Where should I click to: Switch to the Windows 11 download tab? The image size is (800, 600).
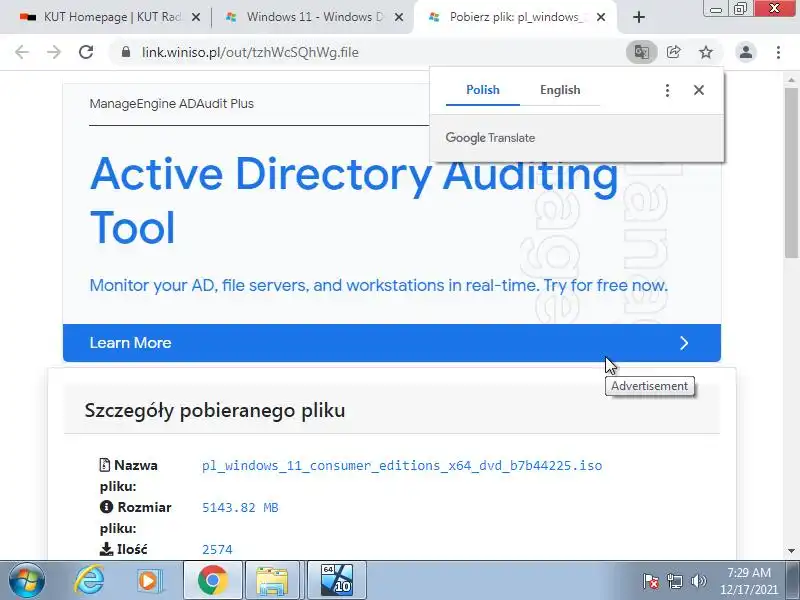click(x=314, y=17)
